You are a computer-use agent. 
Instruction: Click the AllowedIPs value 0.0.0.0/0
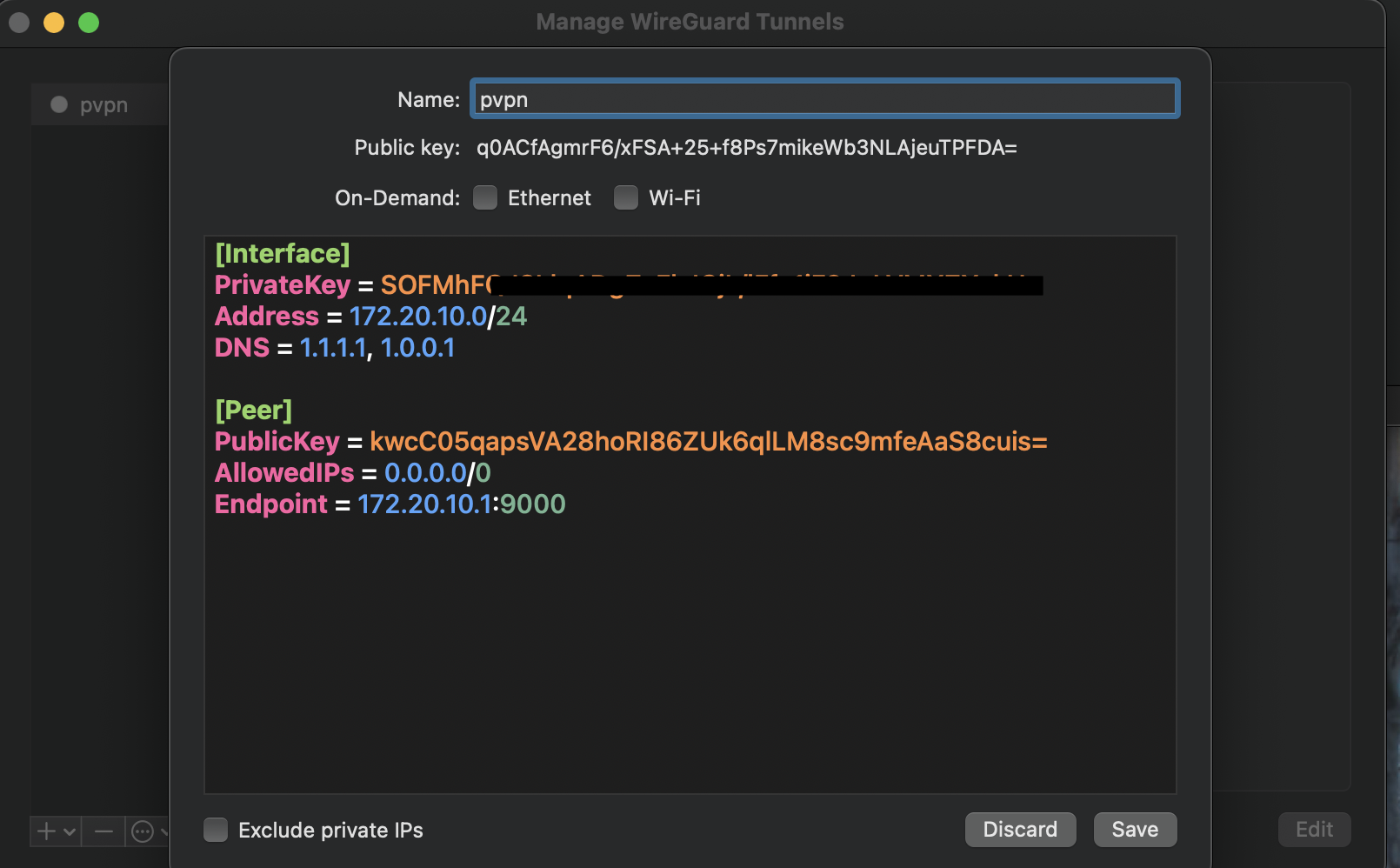pyautogui.click(x=437, y=472)
